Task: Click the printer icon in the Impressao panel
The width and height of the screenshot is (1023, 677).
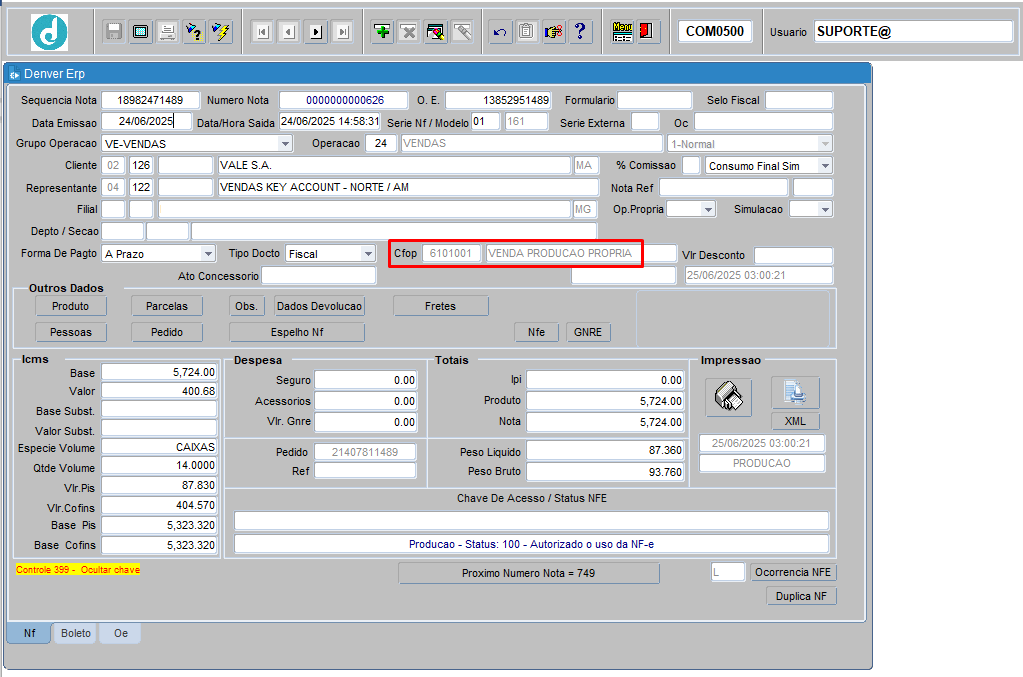Action: (728, 397)
